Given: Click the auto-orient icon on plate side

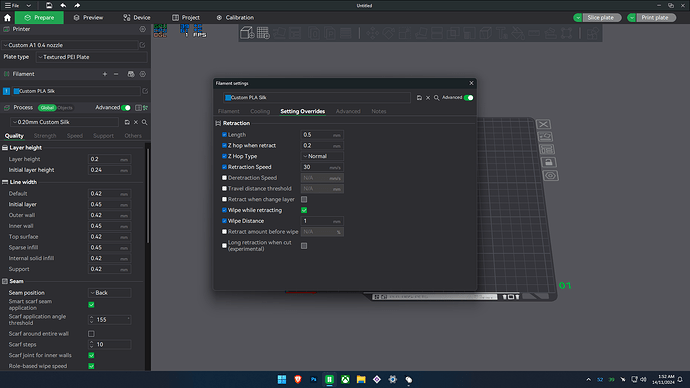Looking at the screenshot, I should pos(546,137).
